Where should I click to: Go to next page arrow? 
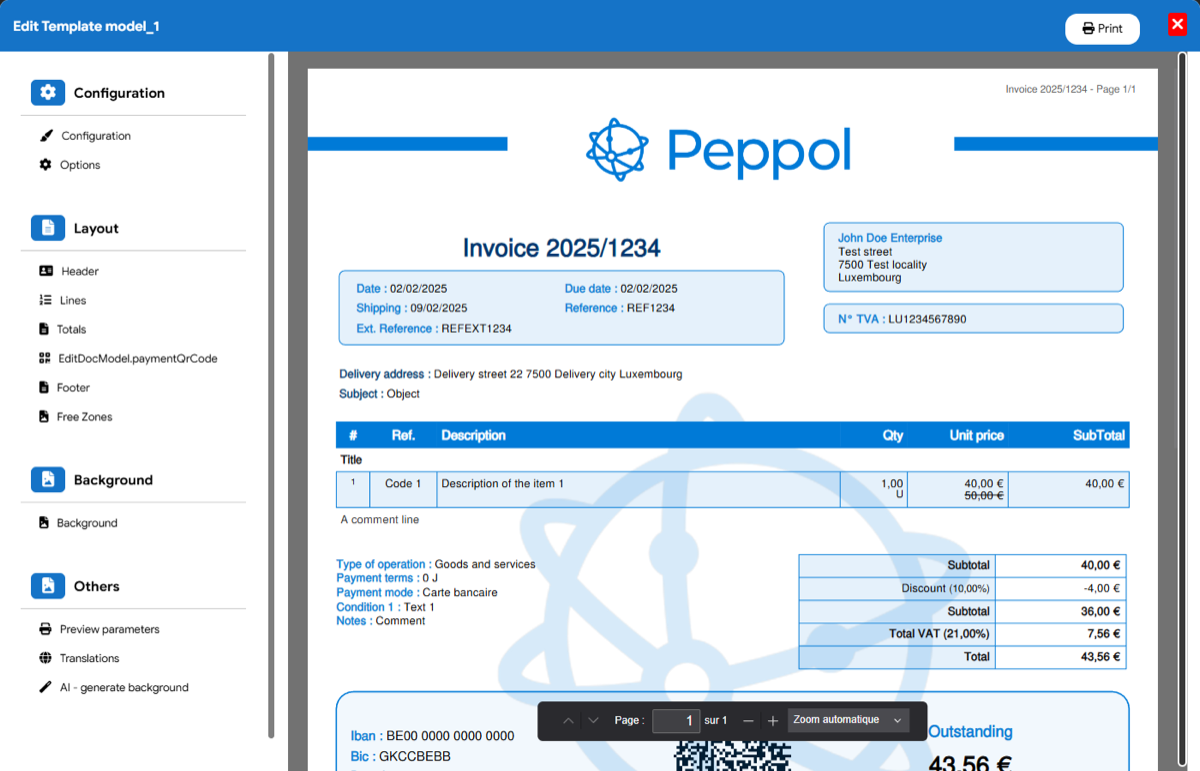(x=593, y=721)
